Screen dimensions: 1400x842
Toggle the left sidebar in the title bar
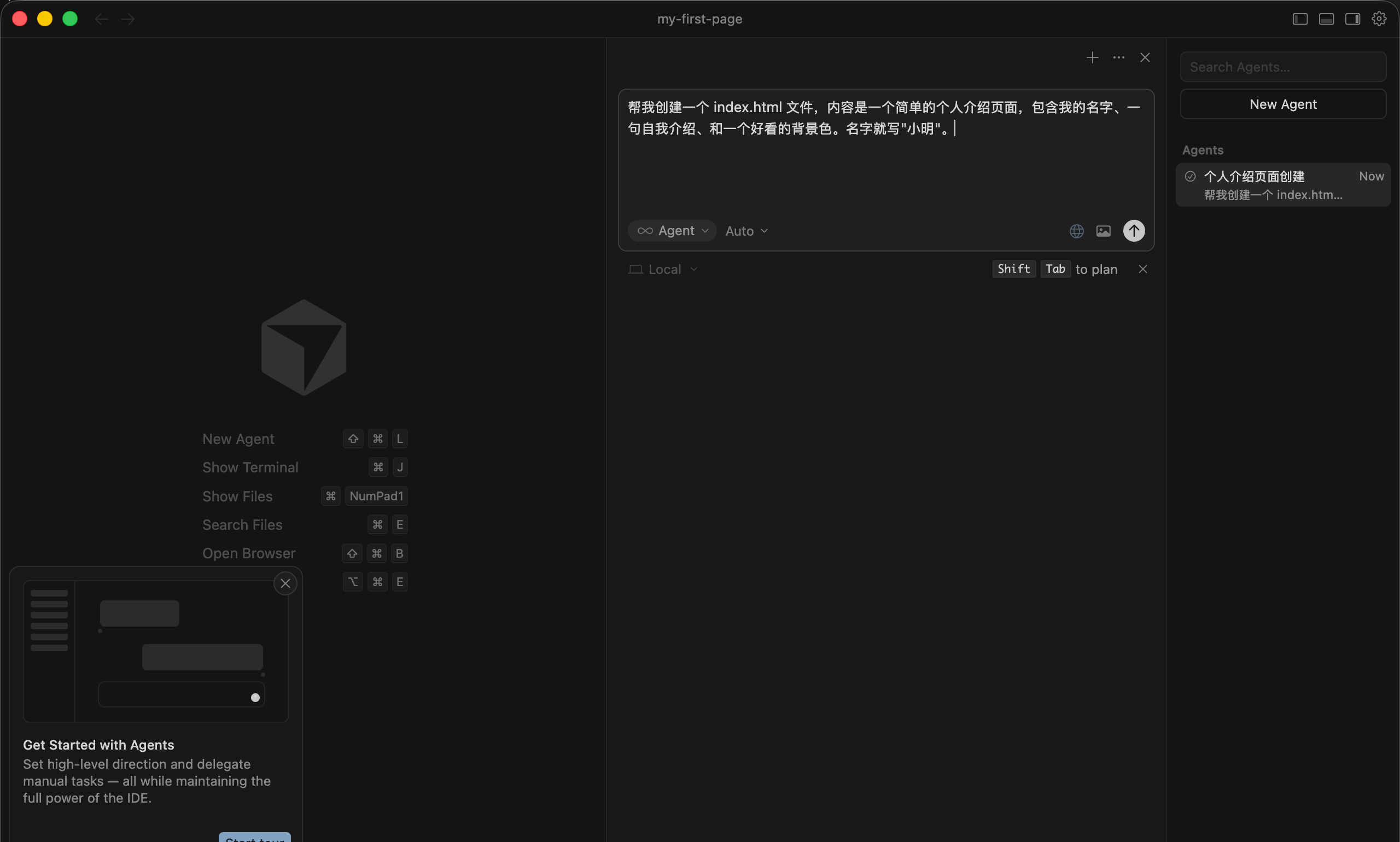pos(1300,19)
